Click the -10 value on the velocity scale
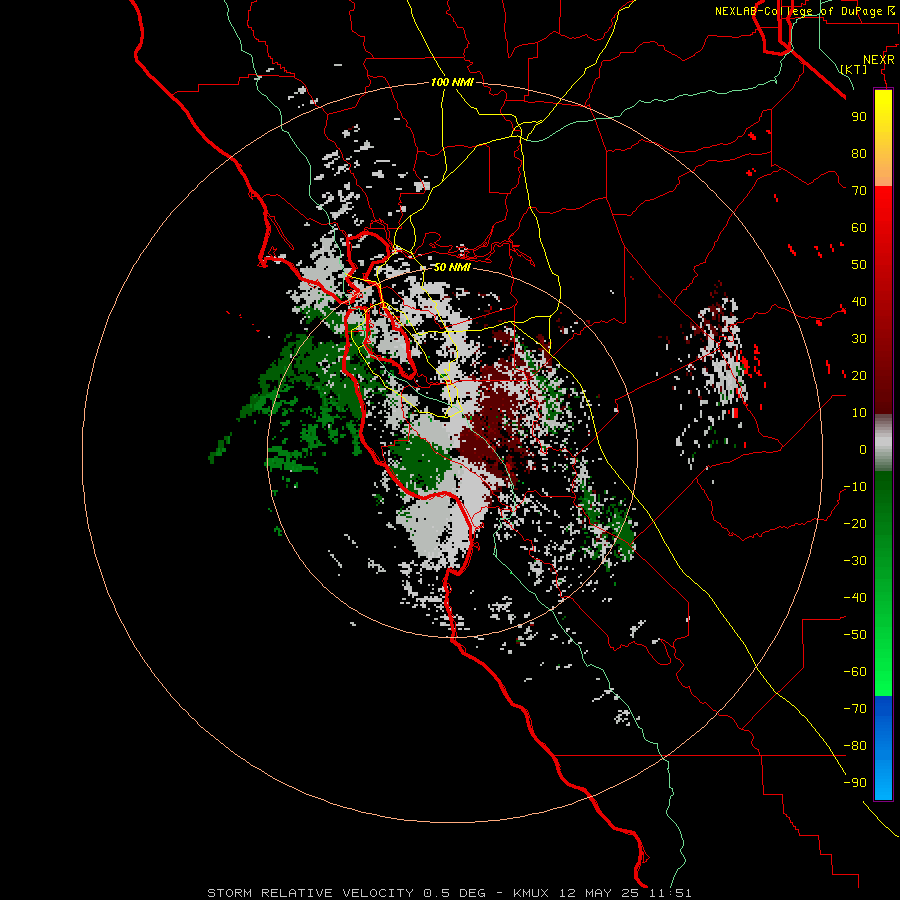 (x=855, y=487)
